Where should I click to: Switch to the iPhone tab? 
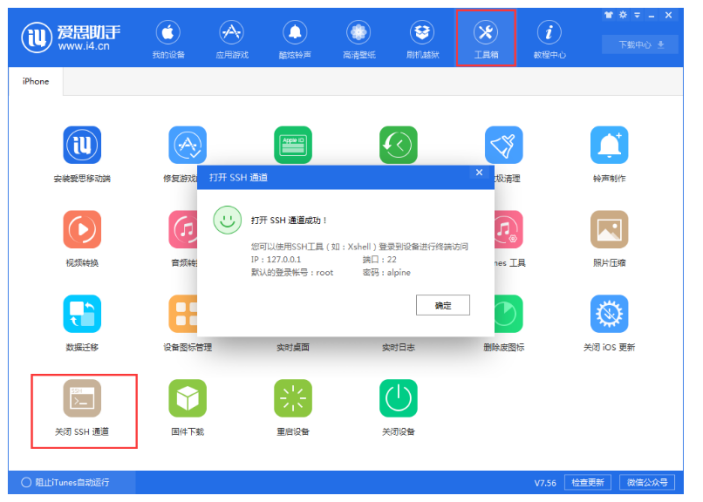click(36, 82)
